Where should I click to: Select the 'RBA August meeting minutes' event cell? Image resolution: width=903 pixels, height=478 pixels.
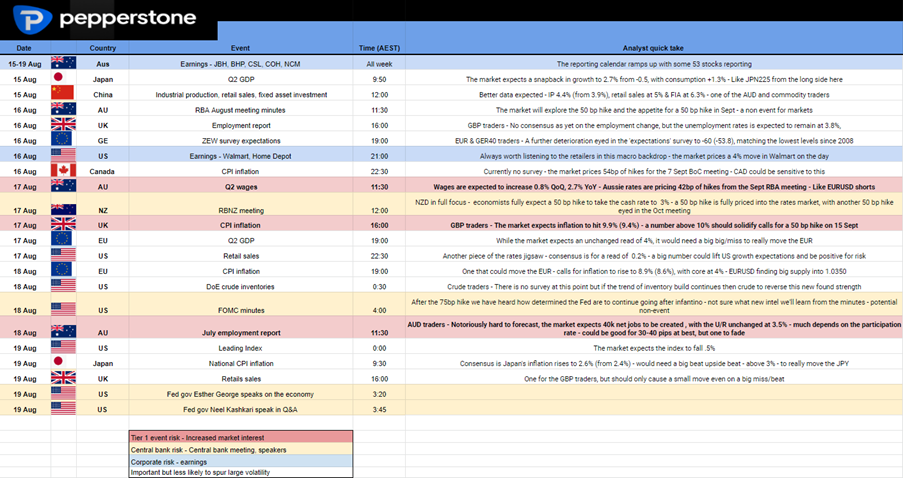(241, 110)
